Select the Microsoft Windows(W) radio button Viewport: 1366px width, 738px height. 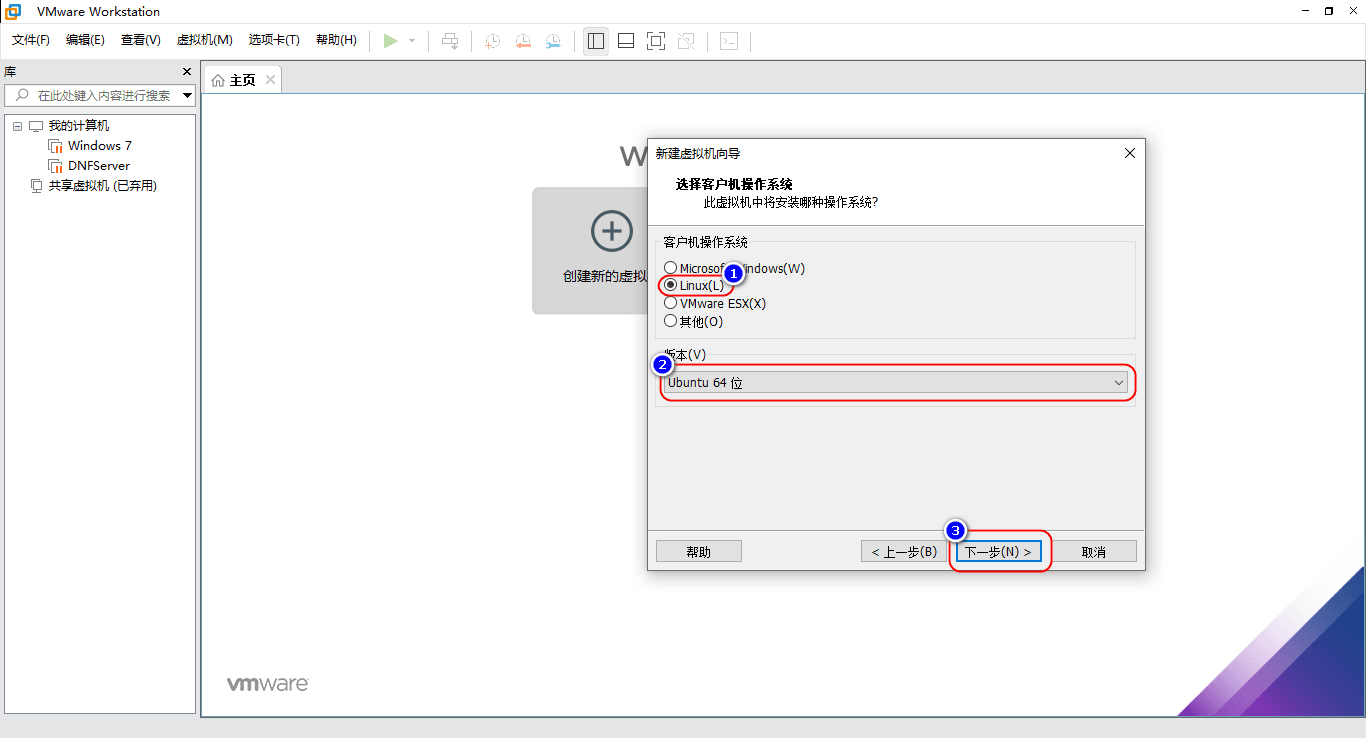[671, 268]
